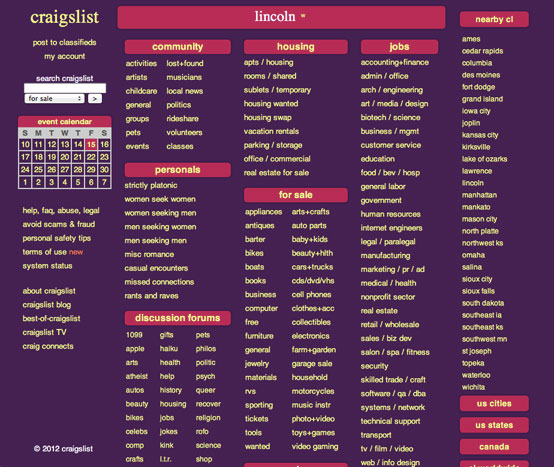The height and width of the screenshot is (467, 554).
Task: Go to 'omaha' nearby craigslist
Action: (x=473, y=255)
